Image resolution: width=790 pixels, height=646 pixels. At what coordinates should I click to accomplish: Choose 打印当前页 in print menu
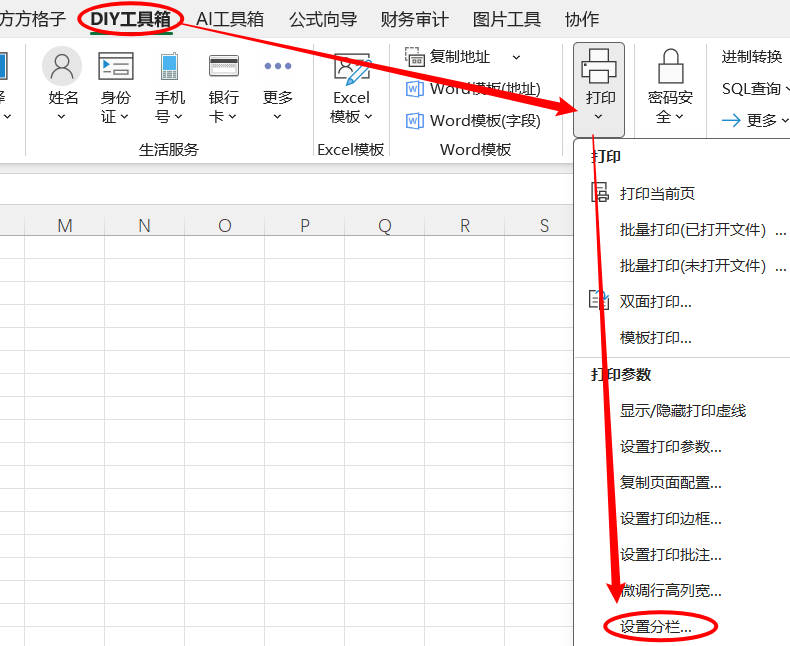coord(657,193)
